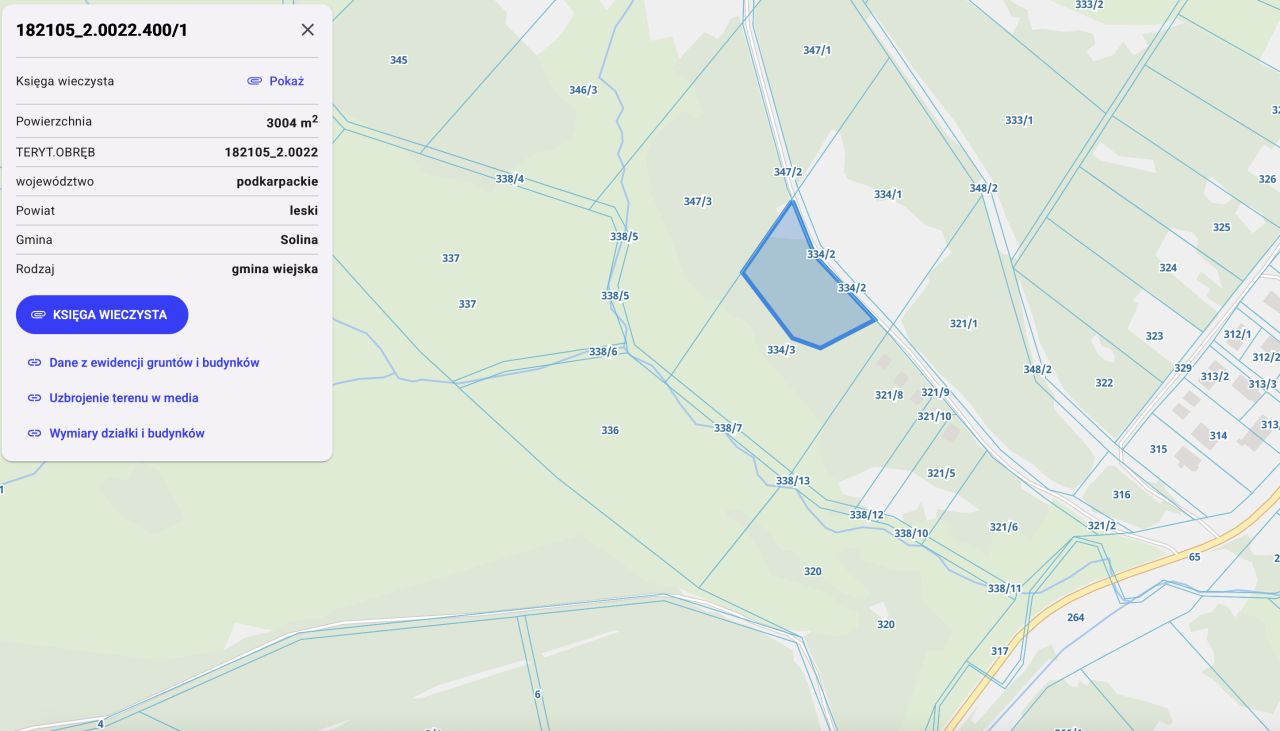
Task: Click the paperclip icon beside Pokaż
Action: pos(255,81)
